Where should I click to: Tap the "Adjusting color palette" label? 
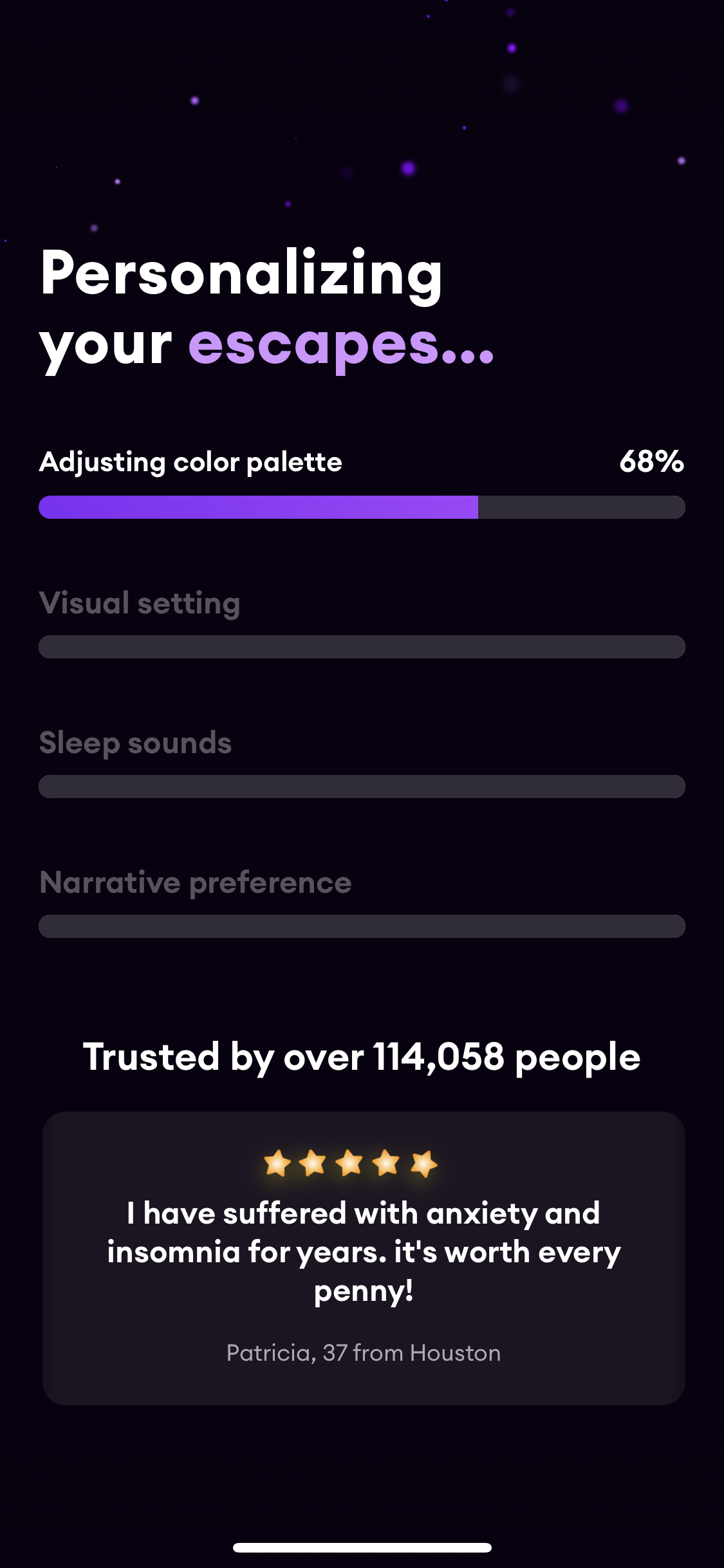[190, 462]
